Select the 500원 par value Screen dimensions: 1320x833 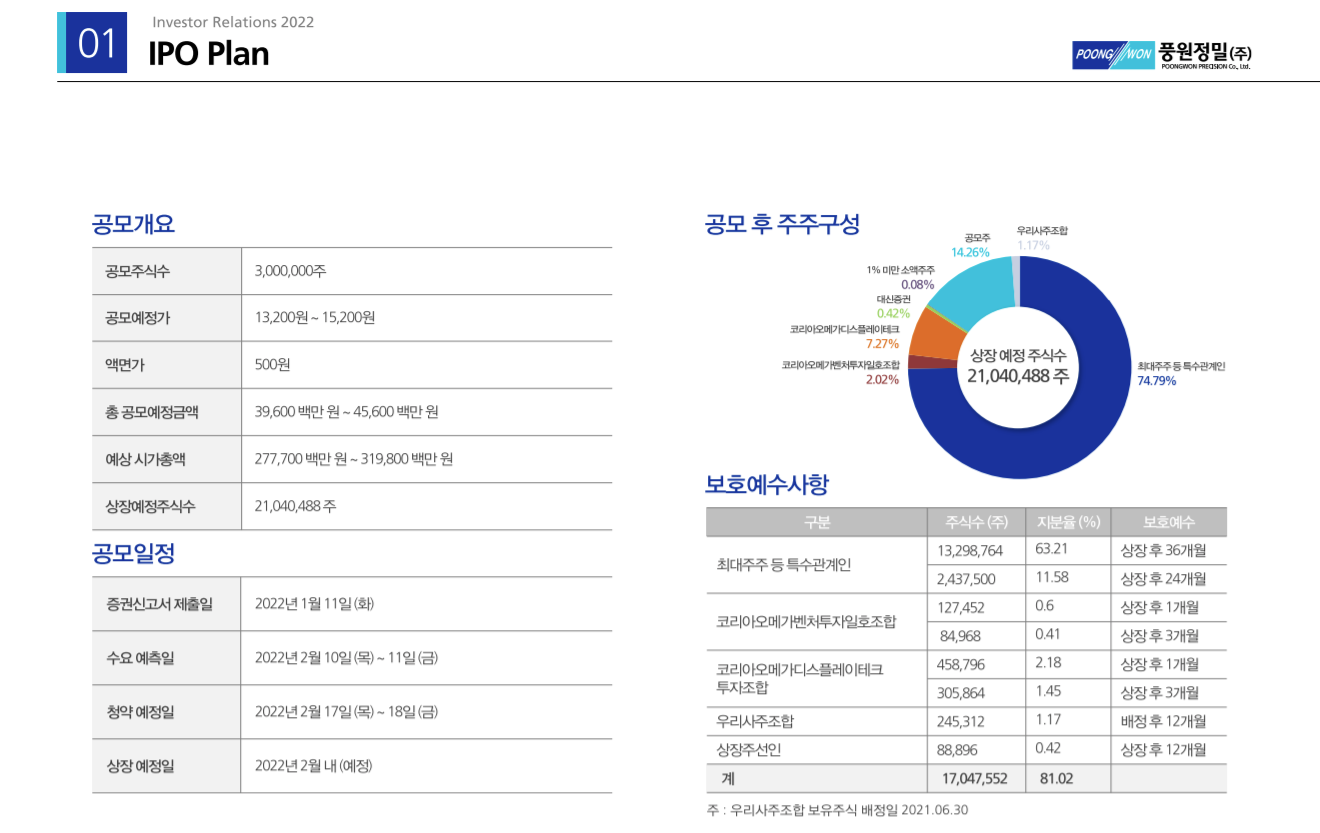pos(272,365)
